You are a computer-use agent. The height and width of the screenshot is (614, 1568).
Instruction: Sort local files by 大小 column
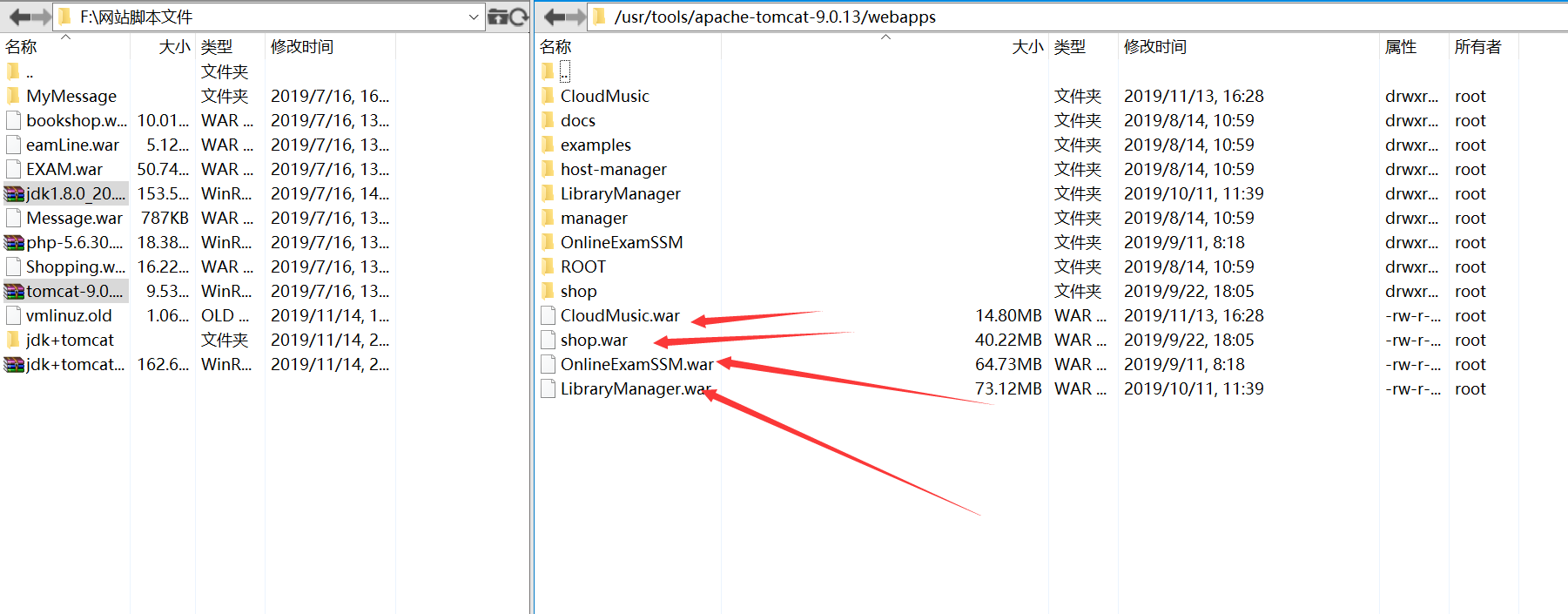point(174,47)
